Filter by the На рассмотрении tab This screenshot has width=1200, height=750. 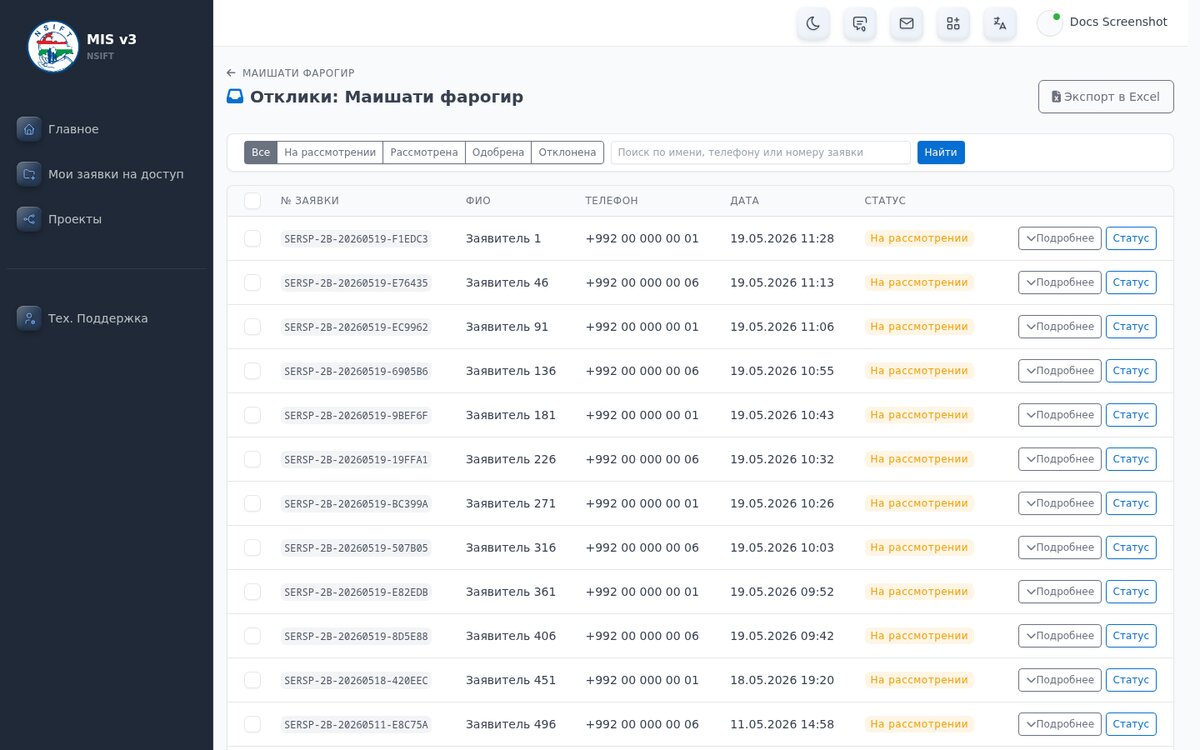330,153
